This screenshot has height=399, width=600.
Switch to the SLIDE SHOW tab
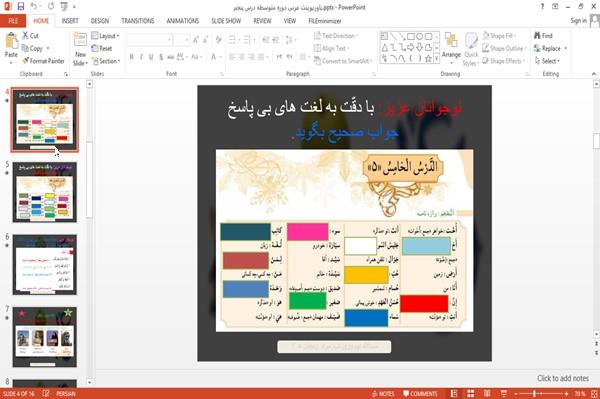pyautogui.click(x=226, y=21)
